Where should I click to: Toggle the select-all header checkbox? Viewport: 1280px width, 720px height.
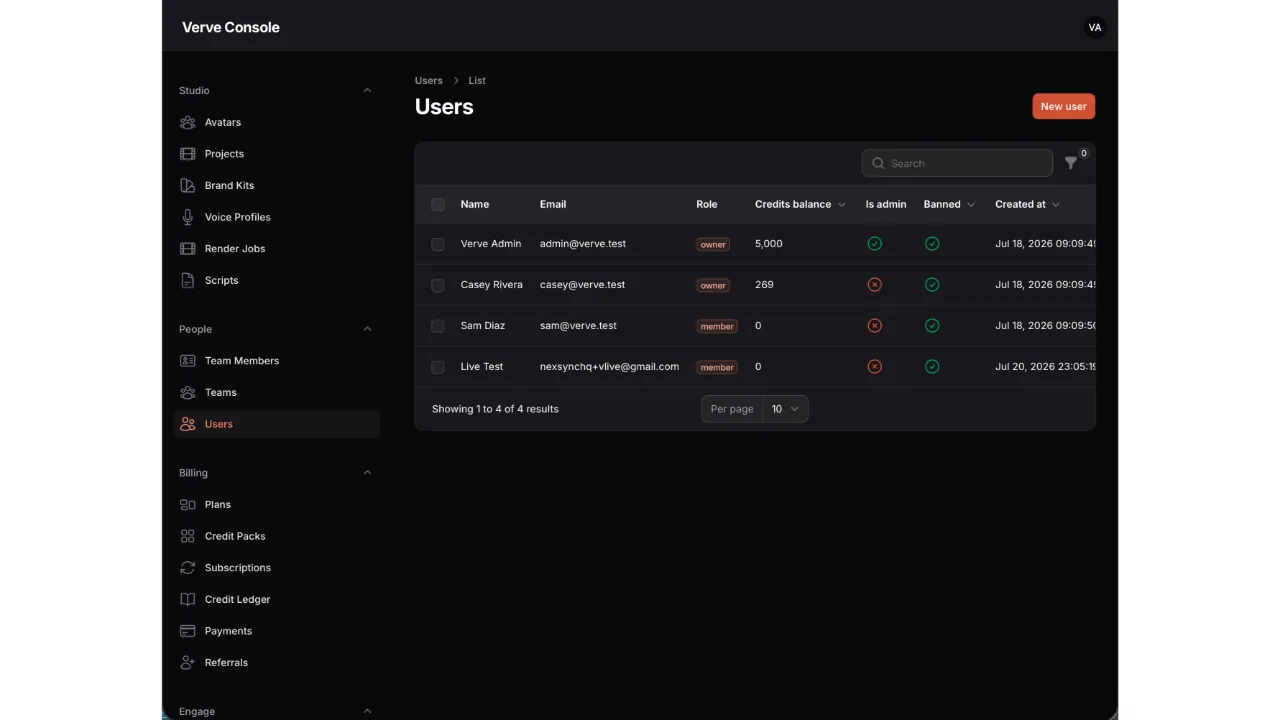pyautogui.click(x=438, y=204)
